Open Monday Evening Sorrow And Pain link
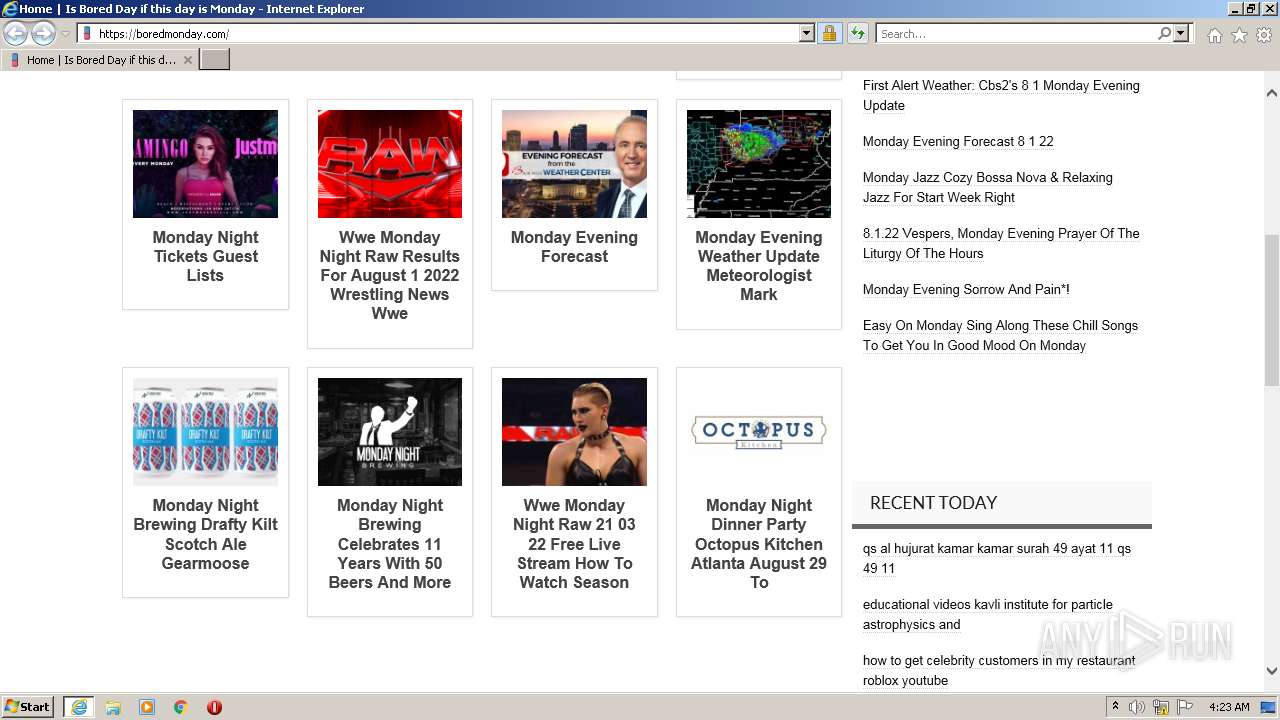Screen dimensions: 1280x720 click(966, 289)
